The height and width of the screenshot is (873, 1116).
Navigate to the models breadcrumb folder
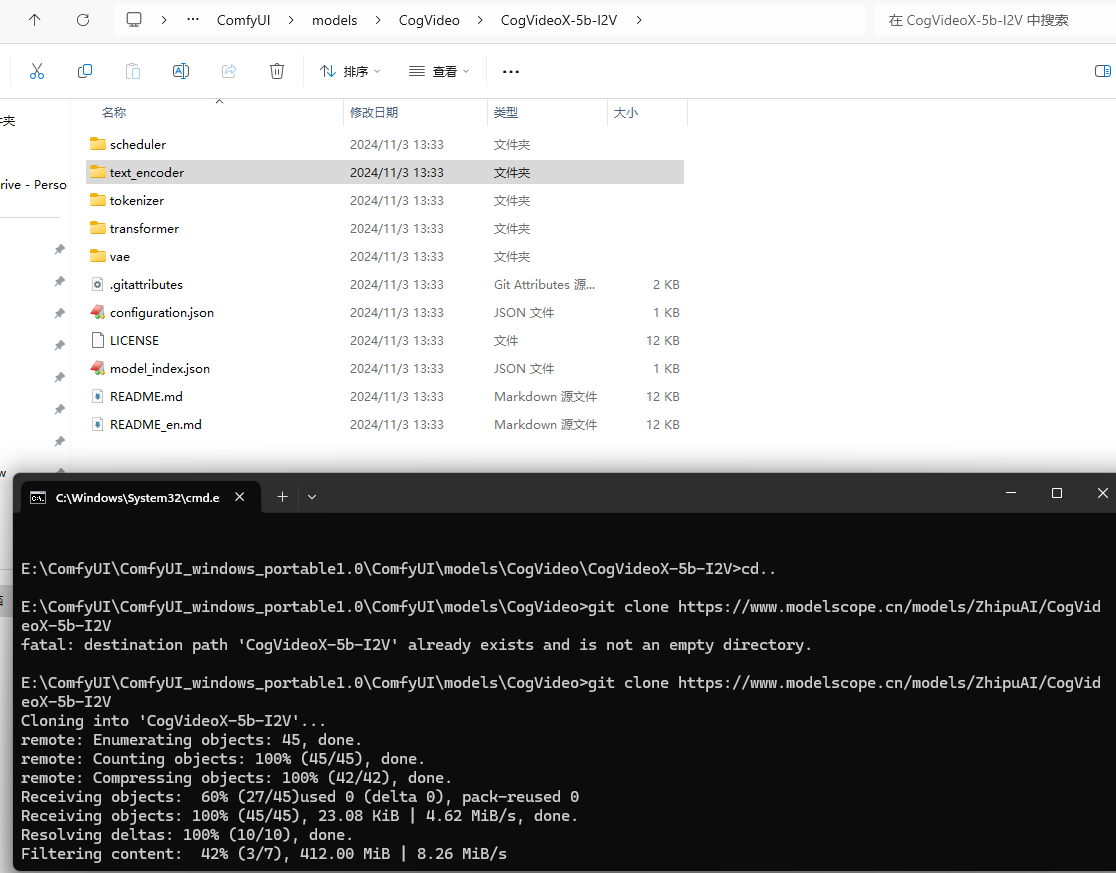click(335, 20)
